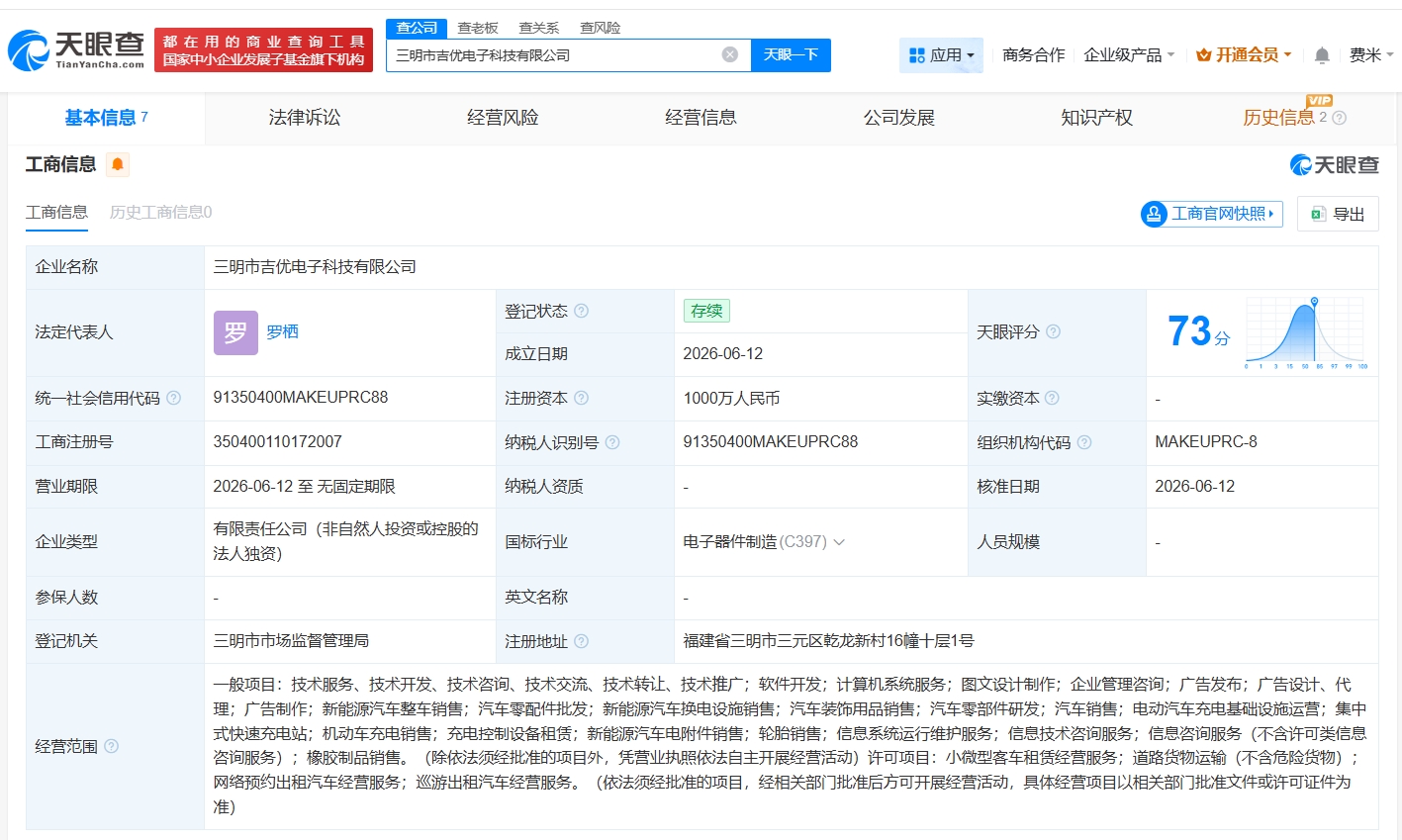The image size is (1402, 840).
Task: Switch to the 查老板 search tab
Action: click(x=478, y=28)
